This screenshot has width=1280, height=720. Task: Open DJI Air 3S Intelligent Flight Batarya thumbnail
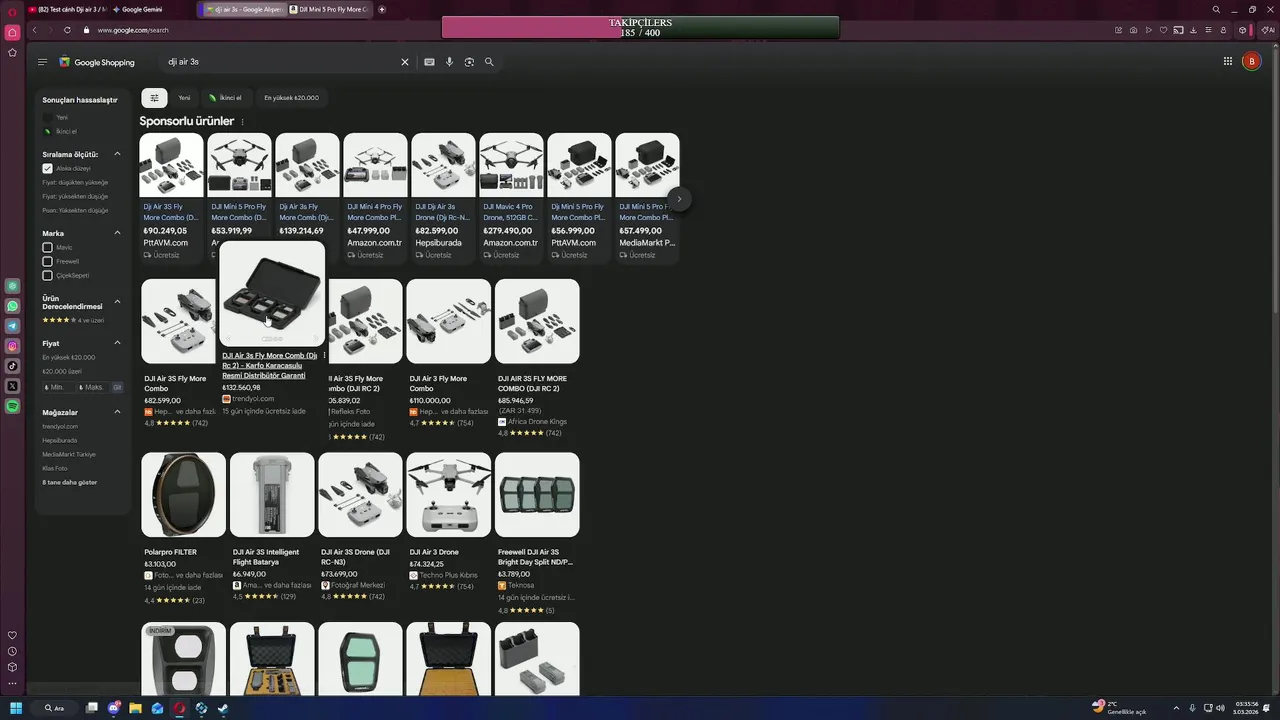(272, 495)
